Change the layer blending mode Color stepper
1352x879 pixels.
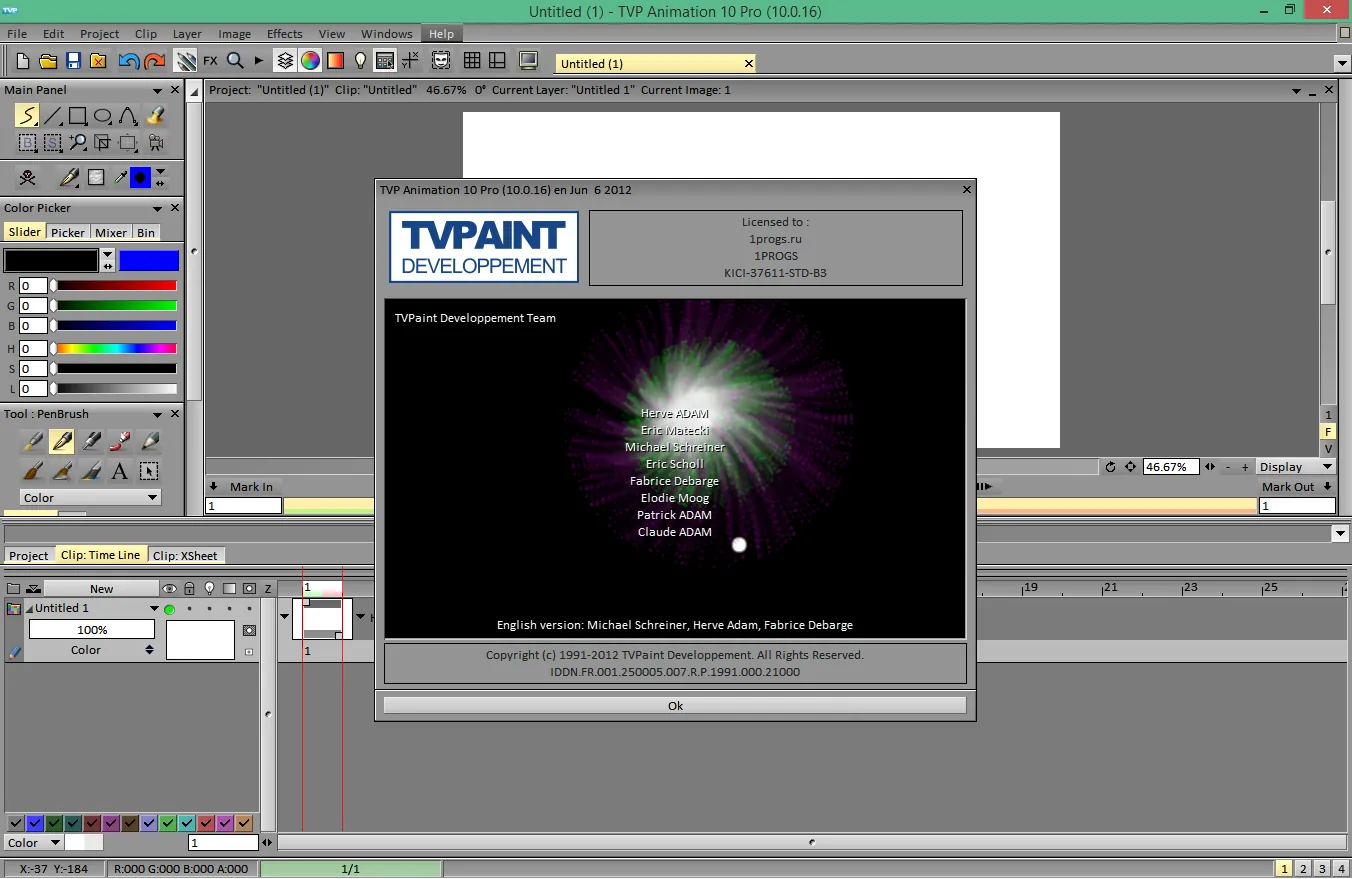point(150,650)
